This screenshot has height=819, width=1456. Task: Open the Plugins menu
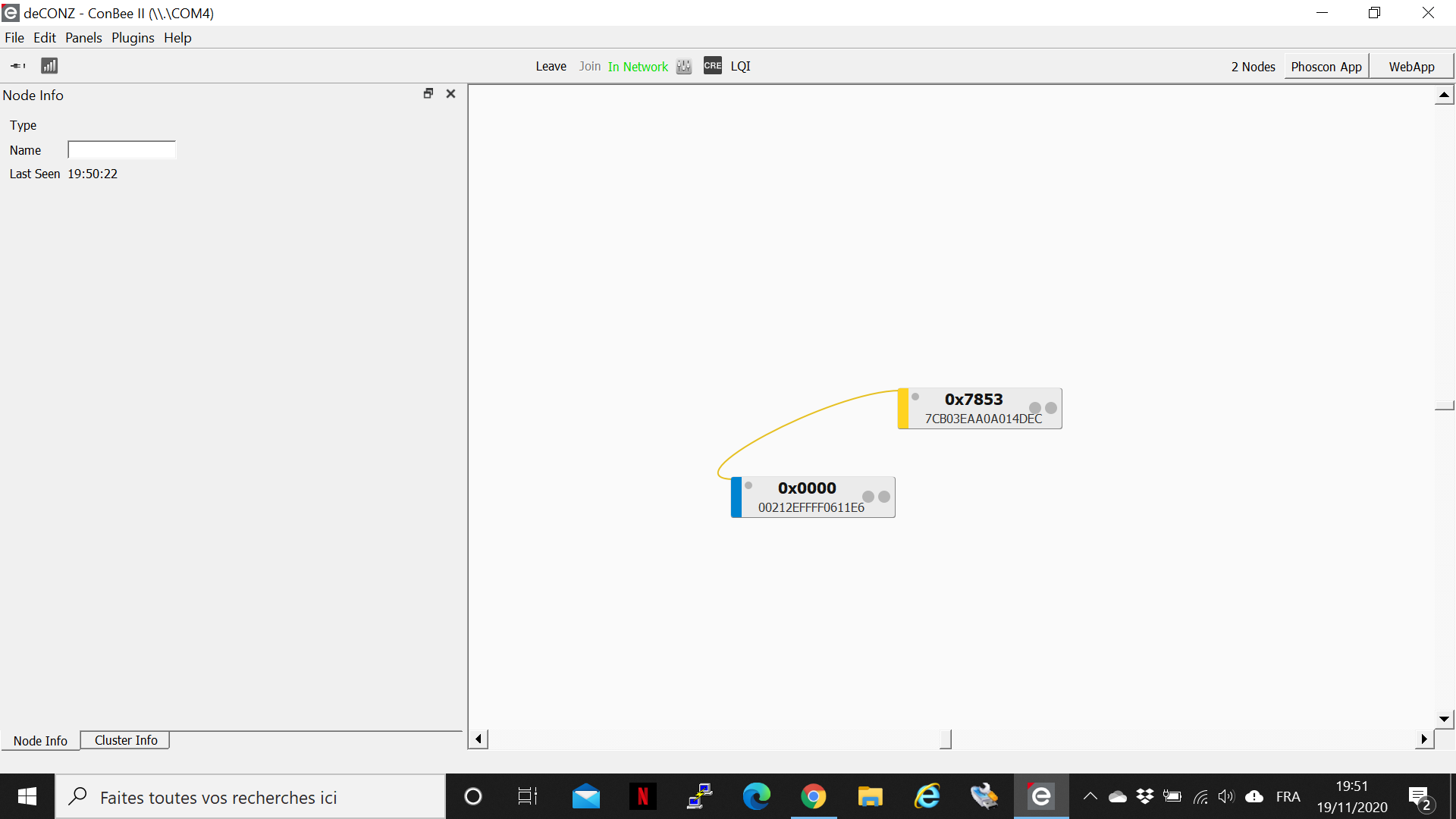pos(133,38)
